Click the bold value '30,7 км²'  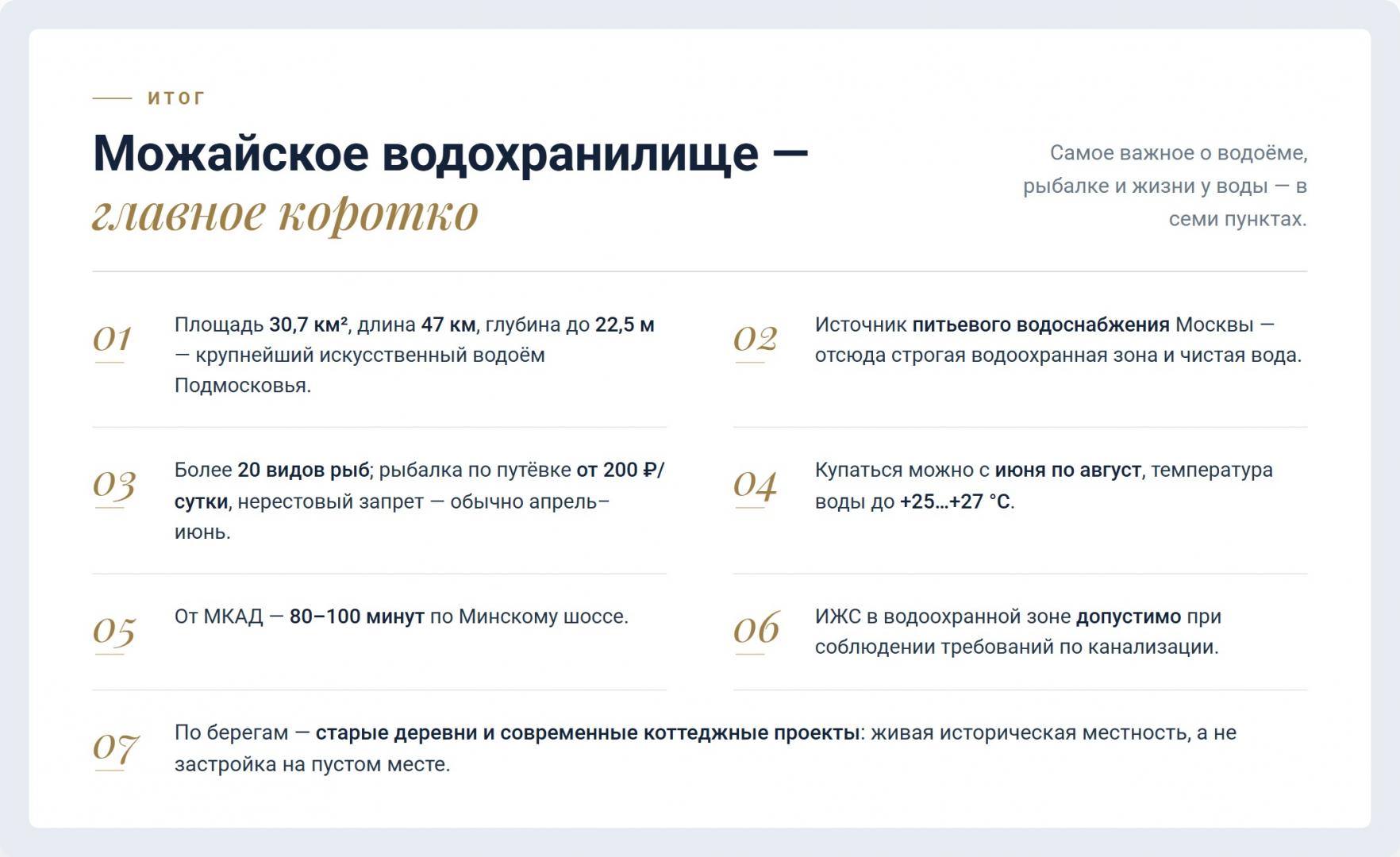click(308, 325)
